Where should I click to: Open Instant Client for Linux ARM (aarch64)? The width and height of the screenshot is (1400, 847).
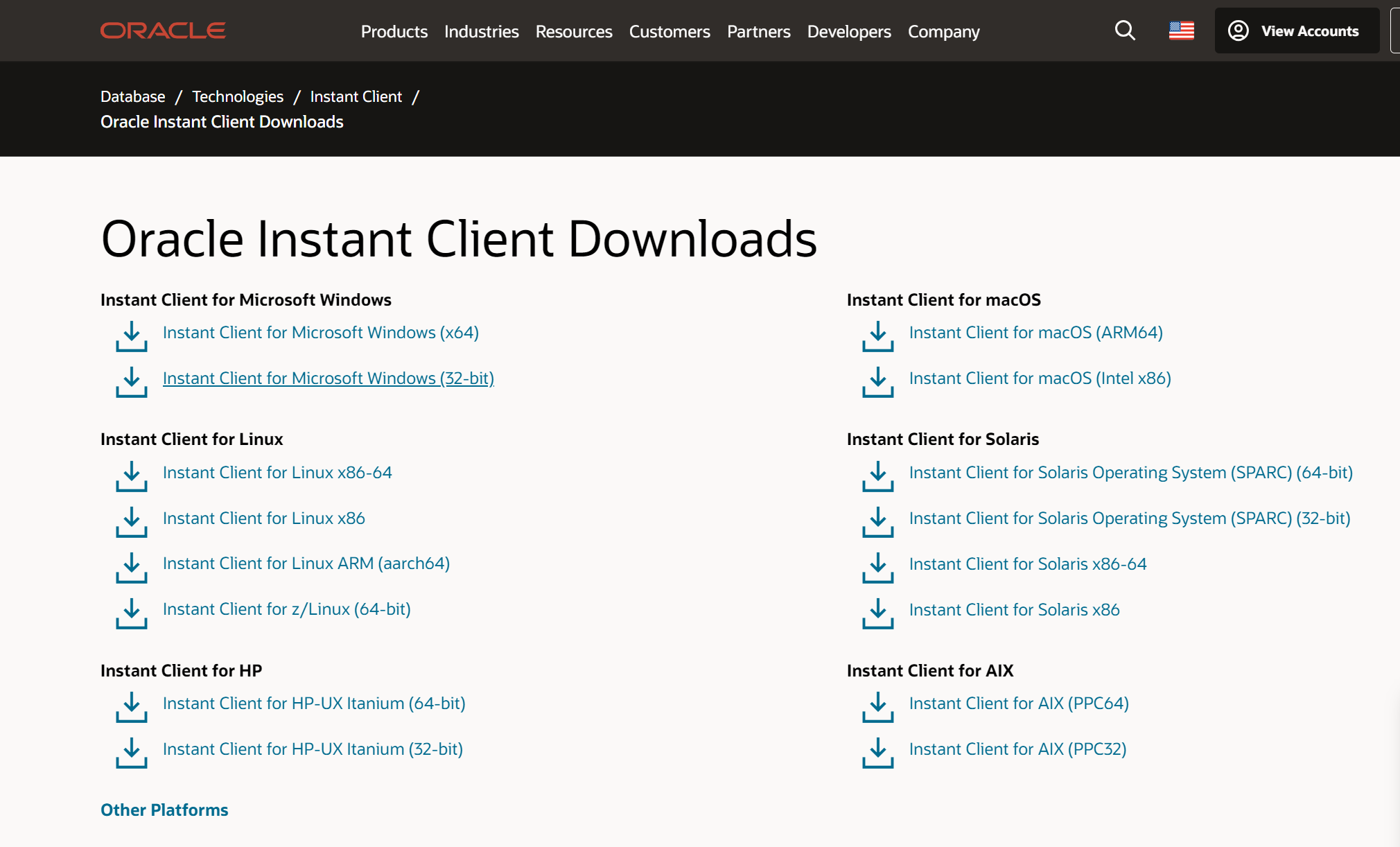click(306, 564)
